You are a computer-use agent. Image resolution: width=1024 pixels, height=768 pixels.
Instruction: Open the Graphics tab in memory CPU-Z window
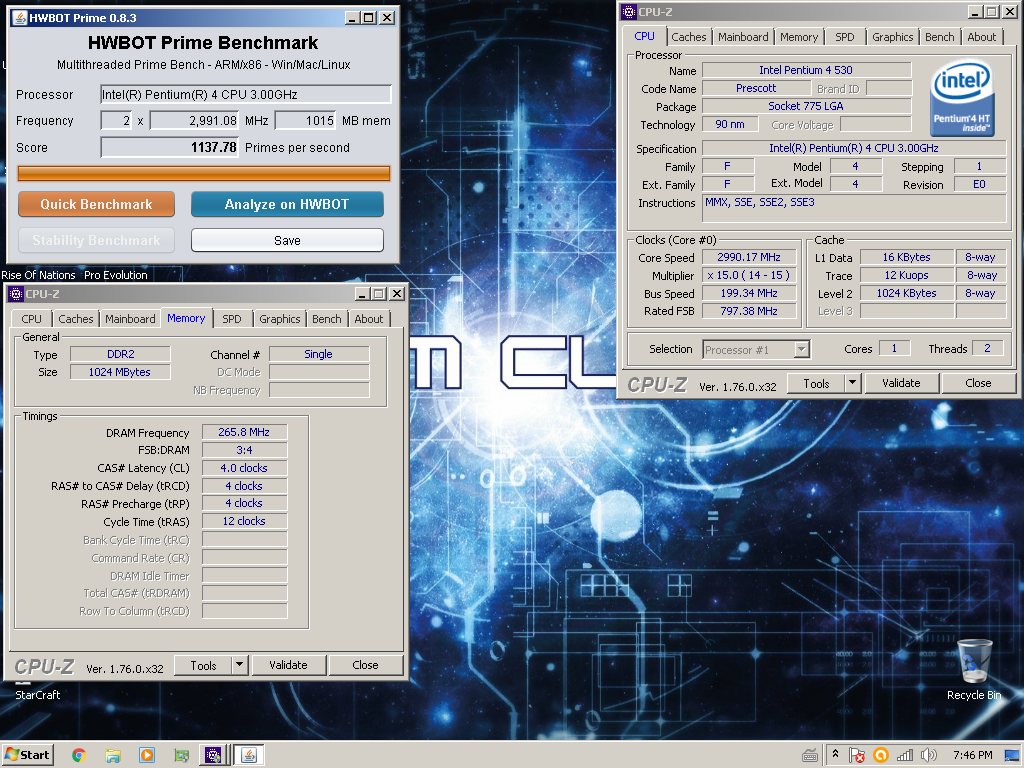pos(280,319)
